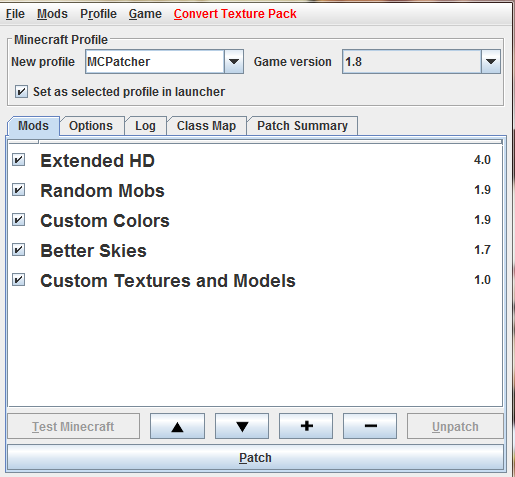Click the Unpatch button
Image resolution: width=515 pixels, height=477 pixels.
[x=455, y=426]
